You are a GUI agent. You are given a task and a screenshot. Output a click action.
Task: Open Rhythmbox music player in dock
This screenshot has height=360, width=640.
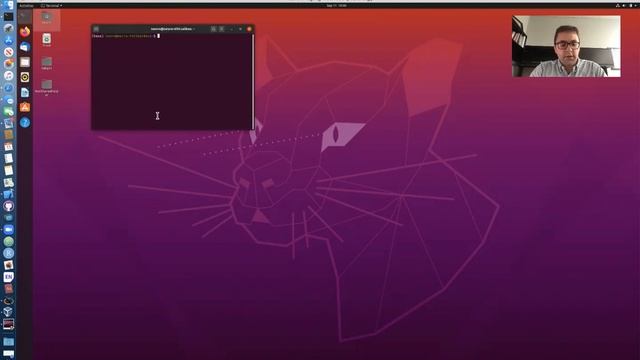click(25, 77)
